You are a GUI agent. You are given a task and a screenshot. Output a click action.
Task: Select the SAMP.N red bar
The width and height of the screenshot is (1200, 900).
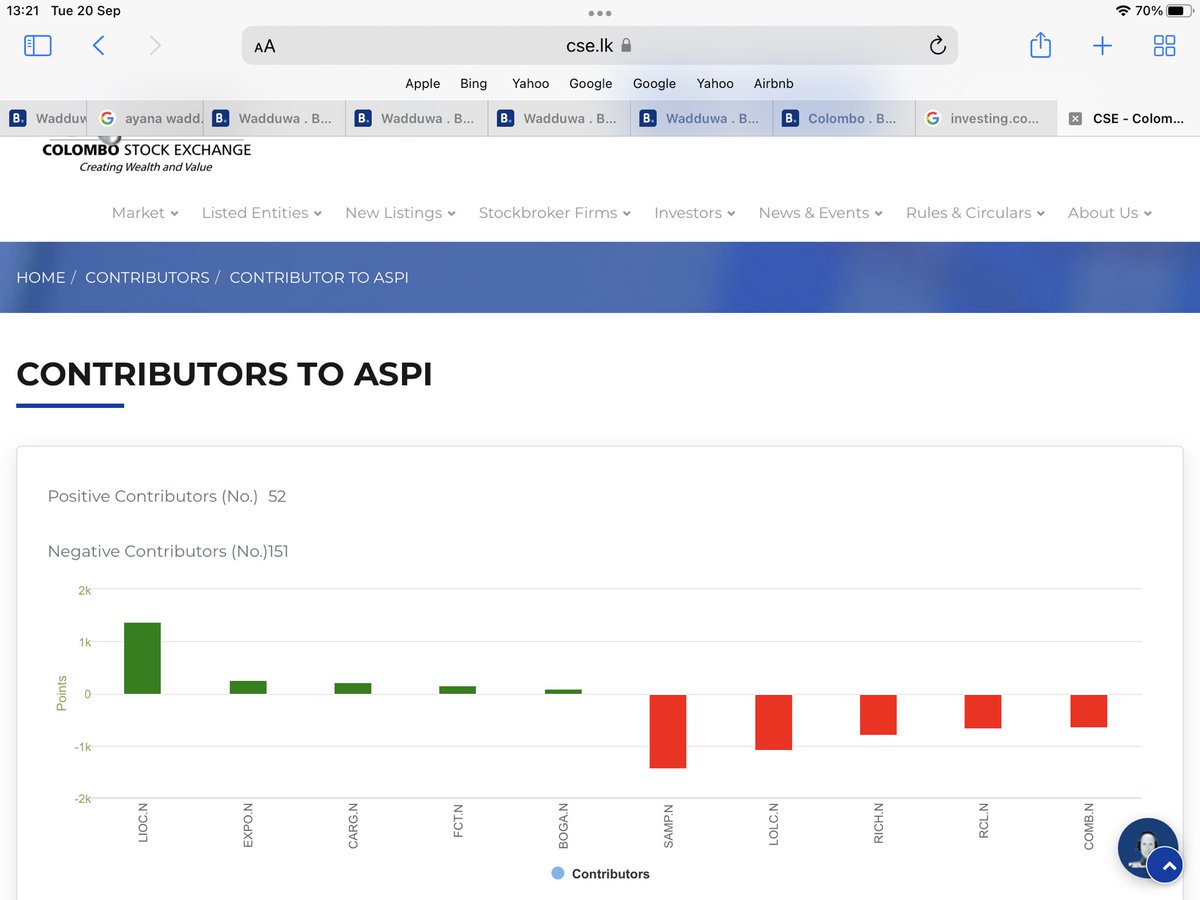pyautogui.click(x=668, y=731)
